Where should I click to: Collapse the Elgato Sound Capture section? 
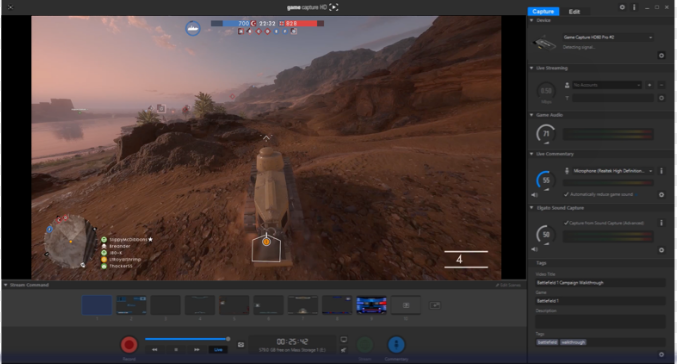coord(531,208)
